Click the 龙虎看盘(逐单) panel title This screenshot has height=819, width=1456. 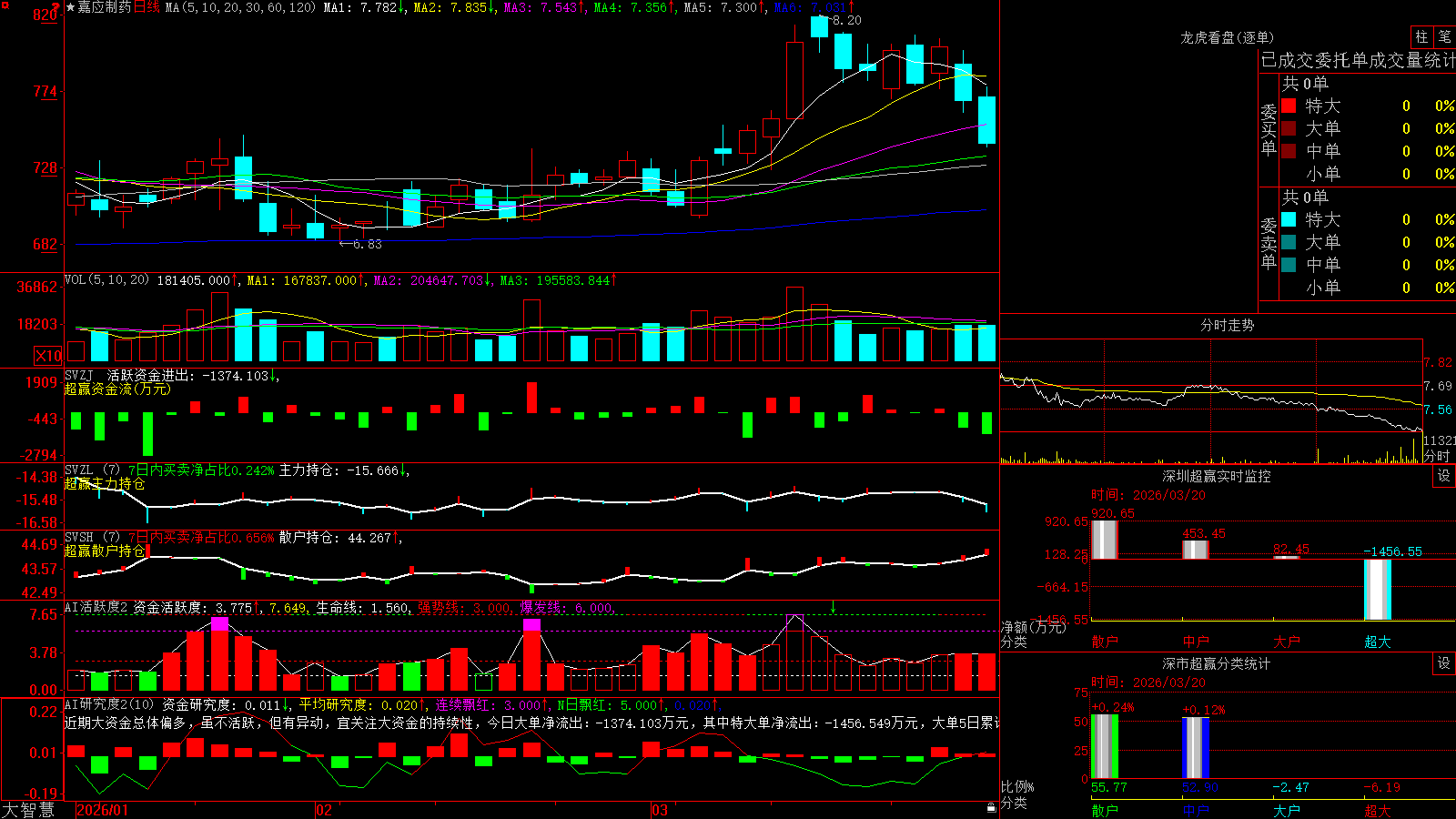tap(1227, 37)
